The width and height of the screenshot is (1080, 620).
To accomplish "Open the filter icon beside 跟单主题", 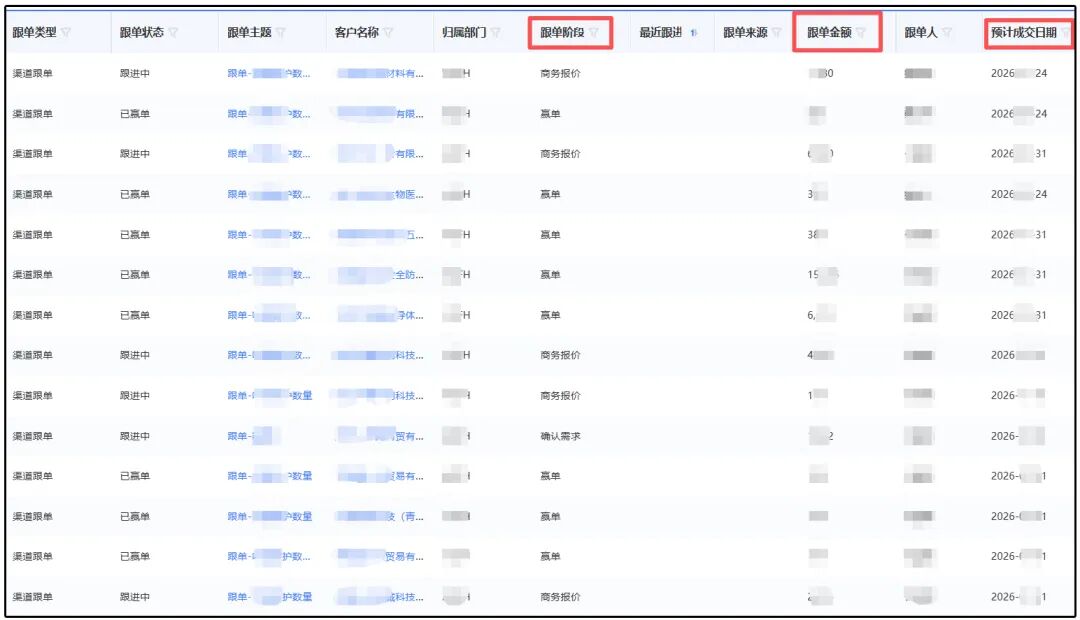I will pos(281,32).
